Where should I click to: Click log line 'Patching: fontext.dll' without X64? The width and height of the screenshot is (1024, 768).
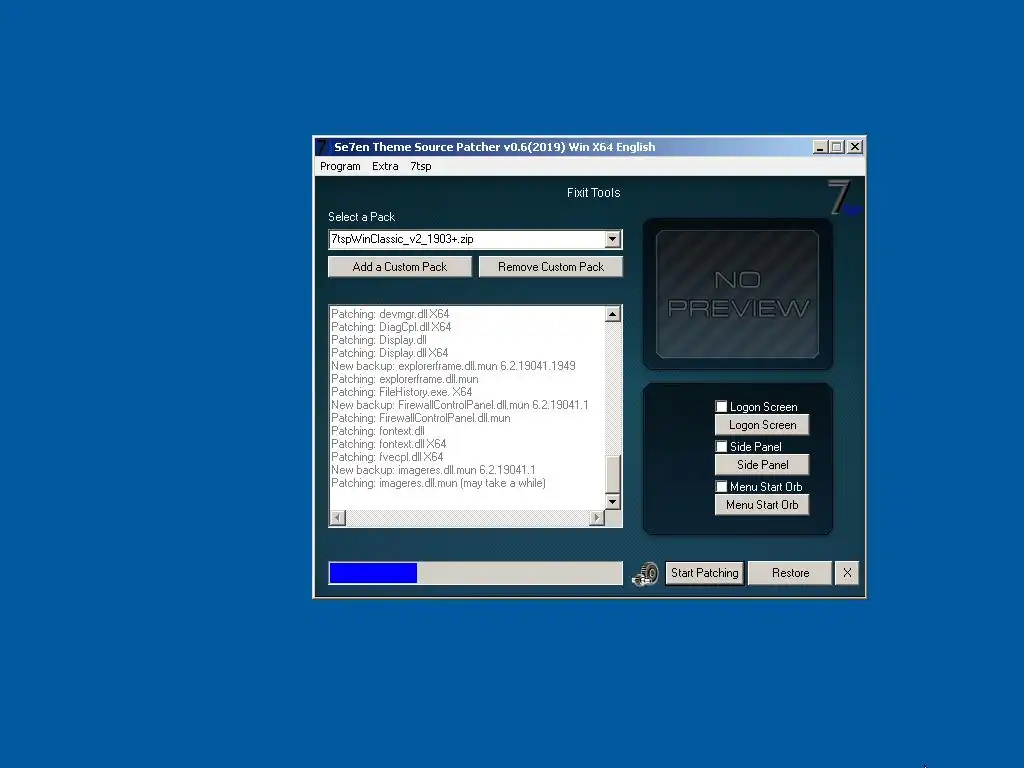(x=377, y=431)
